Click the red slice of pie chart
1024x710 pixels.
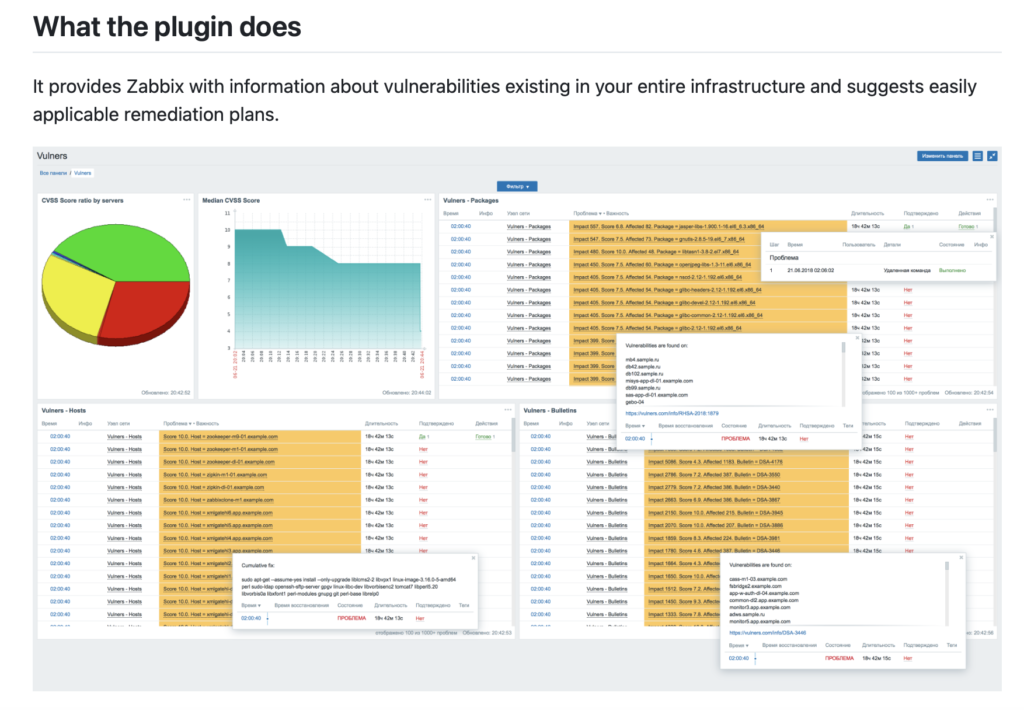147,310
